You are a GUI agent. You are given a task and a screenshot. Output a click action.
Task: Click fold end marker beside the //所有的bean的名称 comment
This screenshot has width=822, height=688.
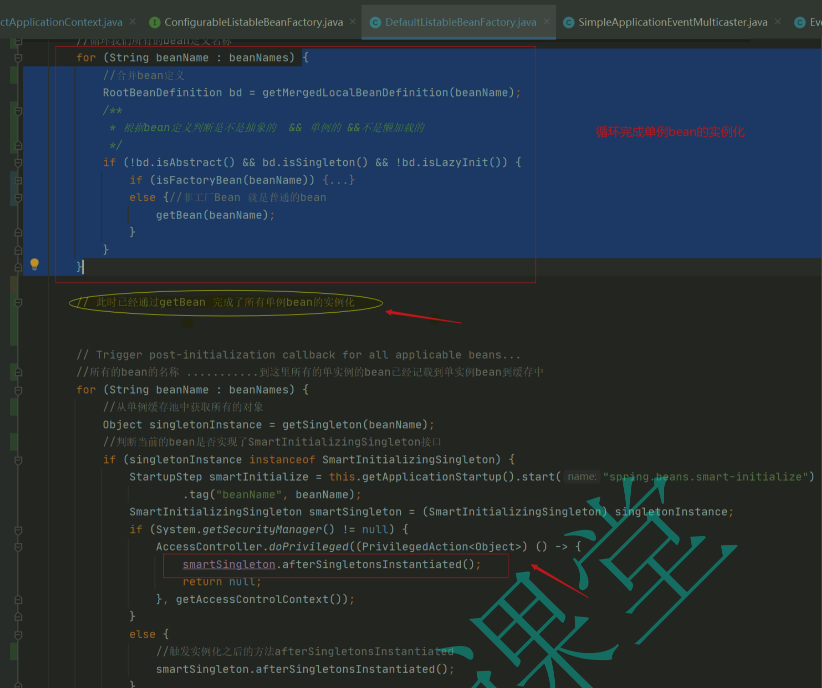(x=18, y=372)
